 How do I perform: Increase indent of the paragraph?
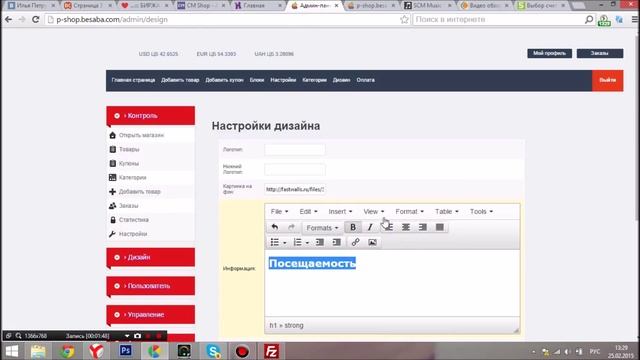pos(336,242)
